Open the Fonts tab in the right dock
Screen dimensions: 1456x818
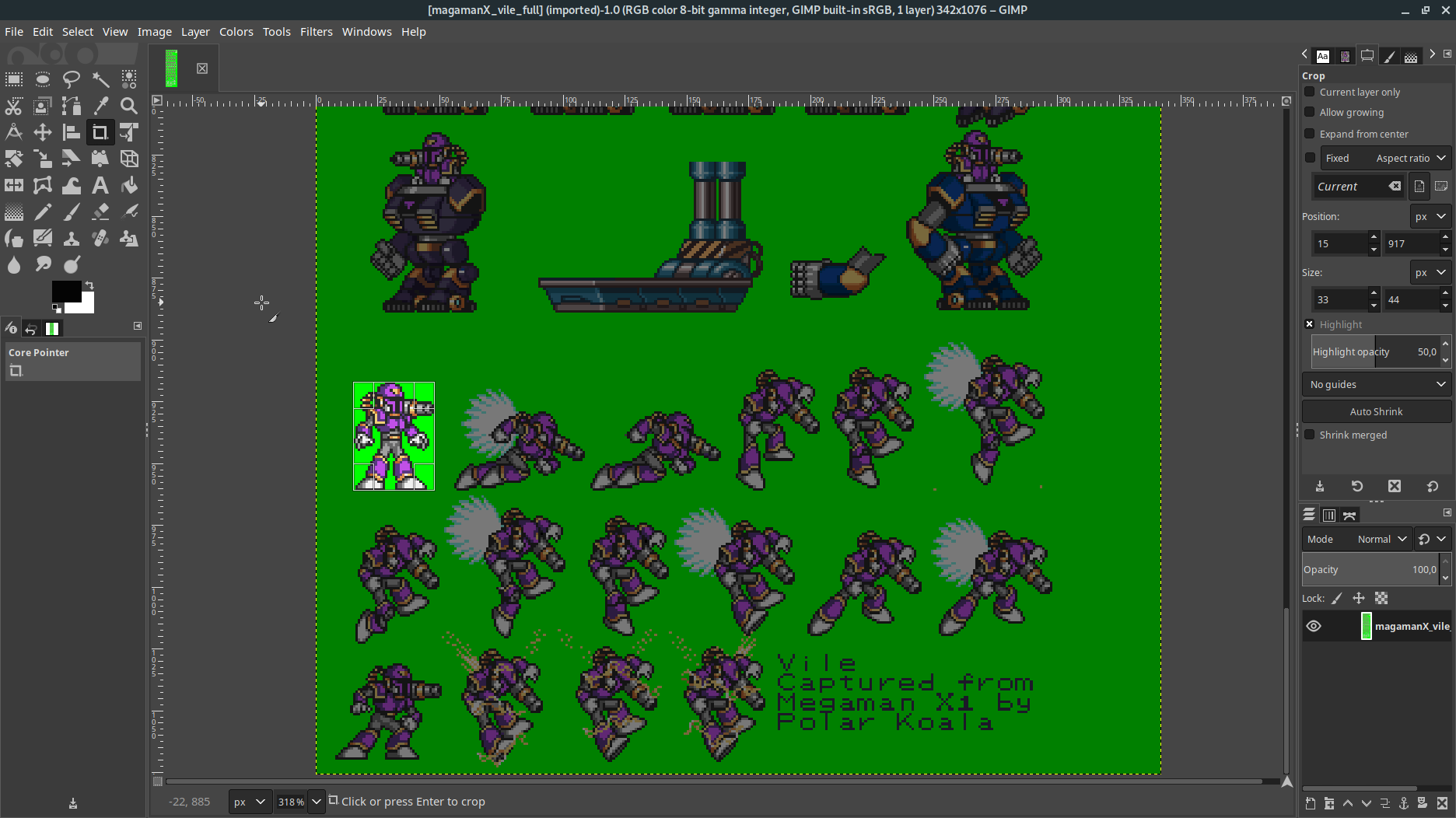click(1323, 55)
